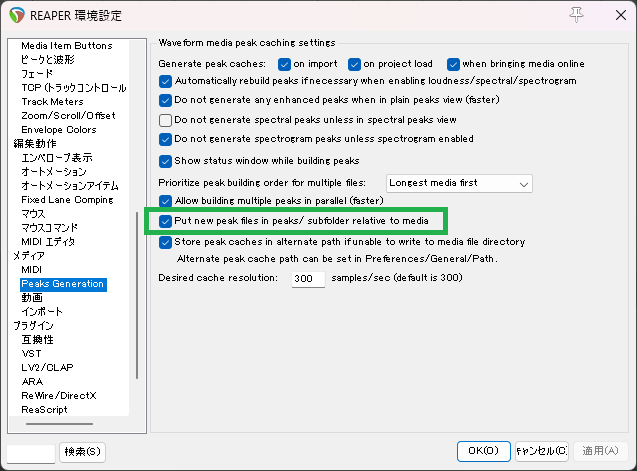The image size is (637, 471).
Task: Select 'MIDI' under メディア
Action: tap(32, 270)
